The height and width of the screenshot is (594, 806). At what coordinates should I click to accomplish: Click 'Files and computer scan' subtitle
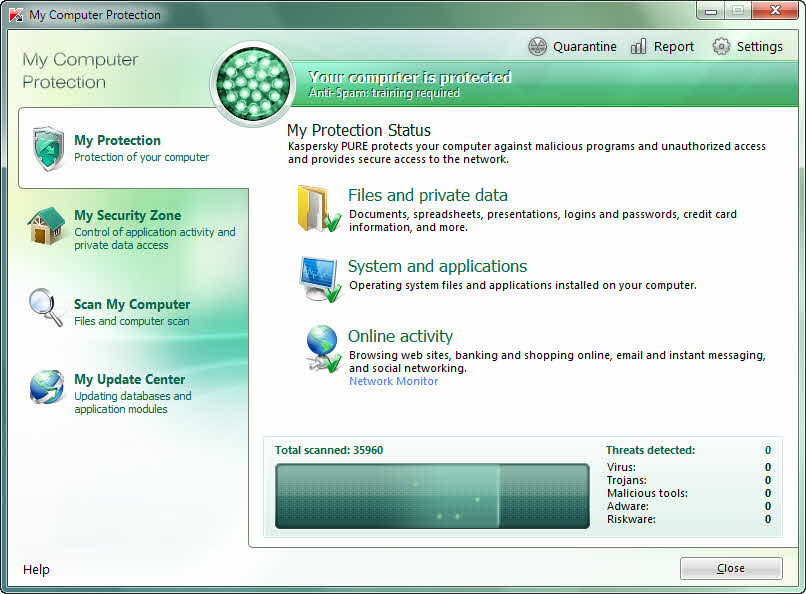tap(132, 321)
